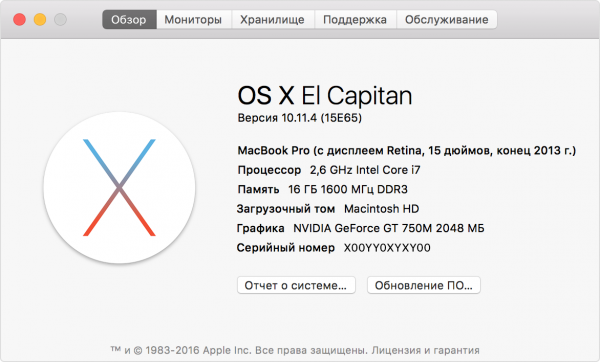Select the 2,6 GHz Intel Core i7 value
This screenshot has height=362, width=600.
tap(365, 170)
